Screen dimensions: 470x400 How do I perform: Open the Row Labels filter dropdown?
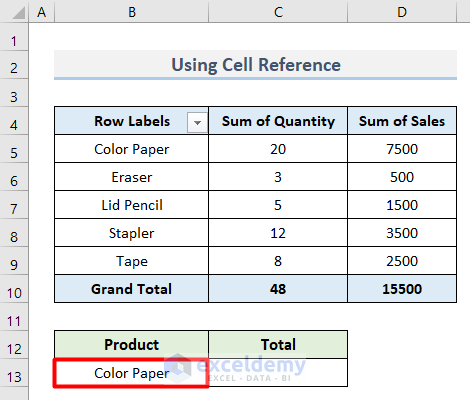click(197, 123)
